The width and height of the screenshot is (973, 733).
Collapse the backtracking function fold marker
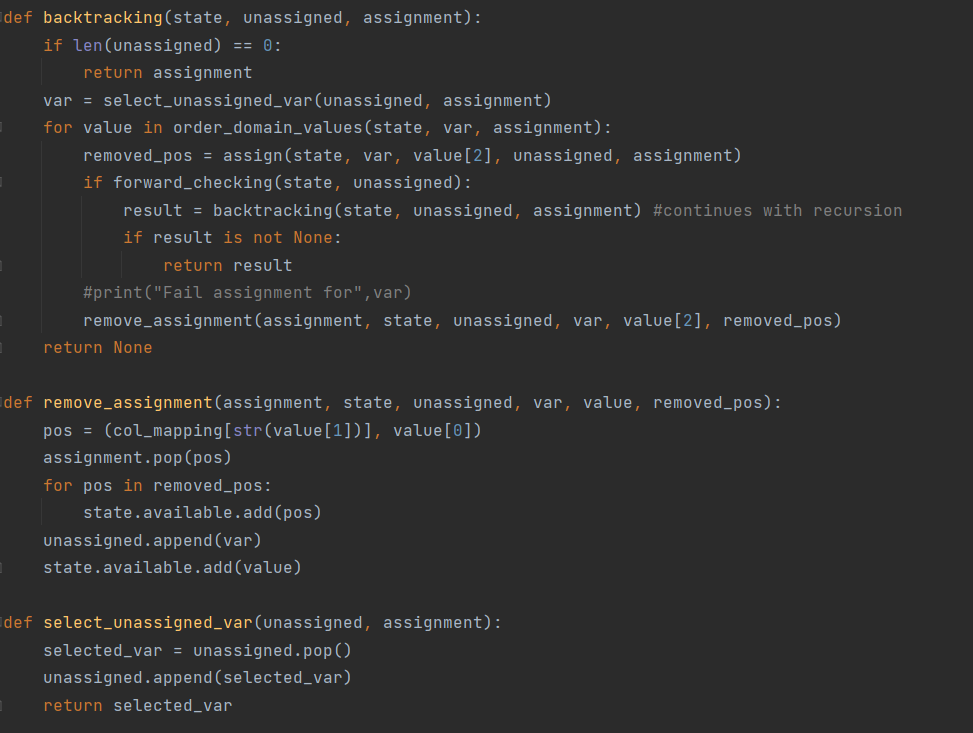(x=3, y=19)
